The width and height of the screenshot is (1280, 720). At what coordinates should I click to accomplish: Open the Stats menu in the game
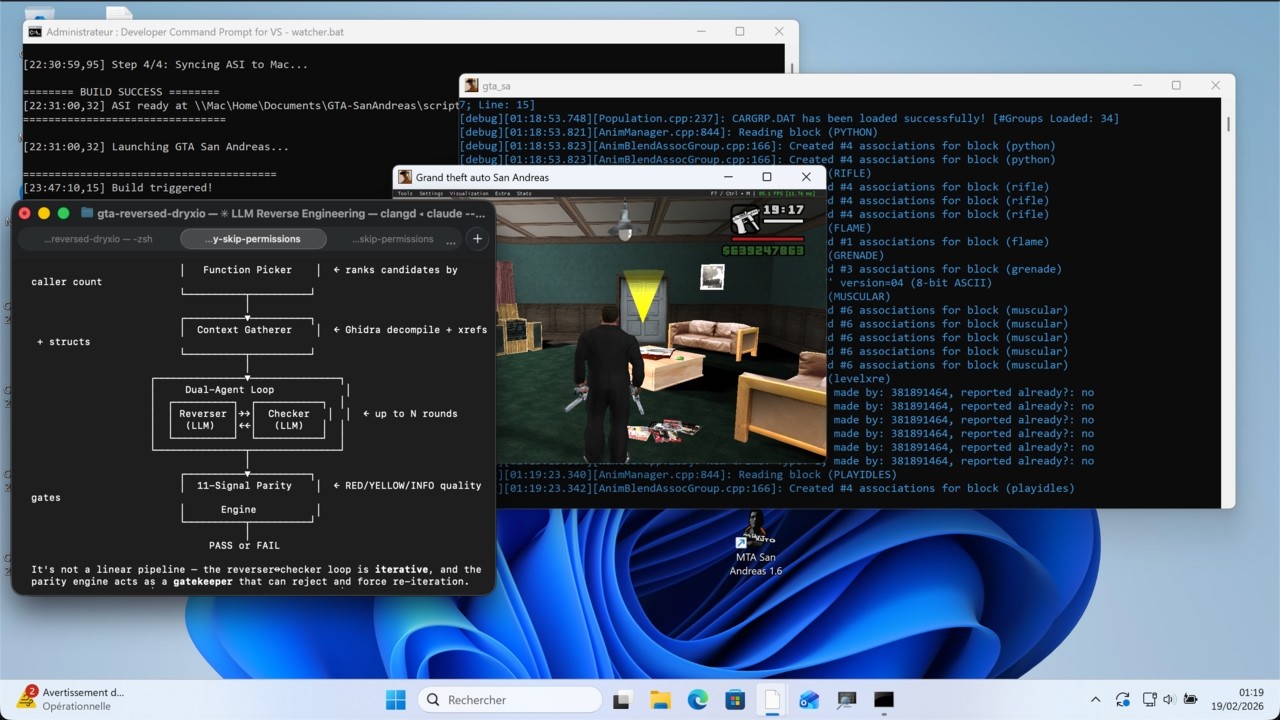(524, 193)
